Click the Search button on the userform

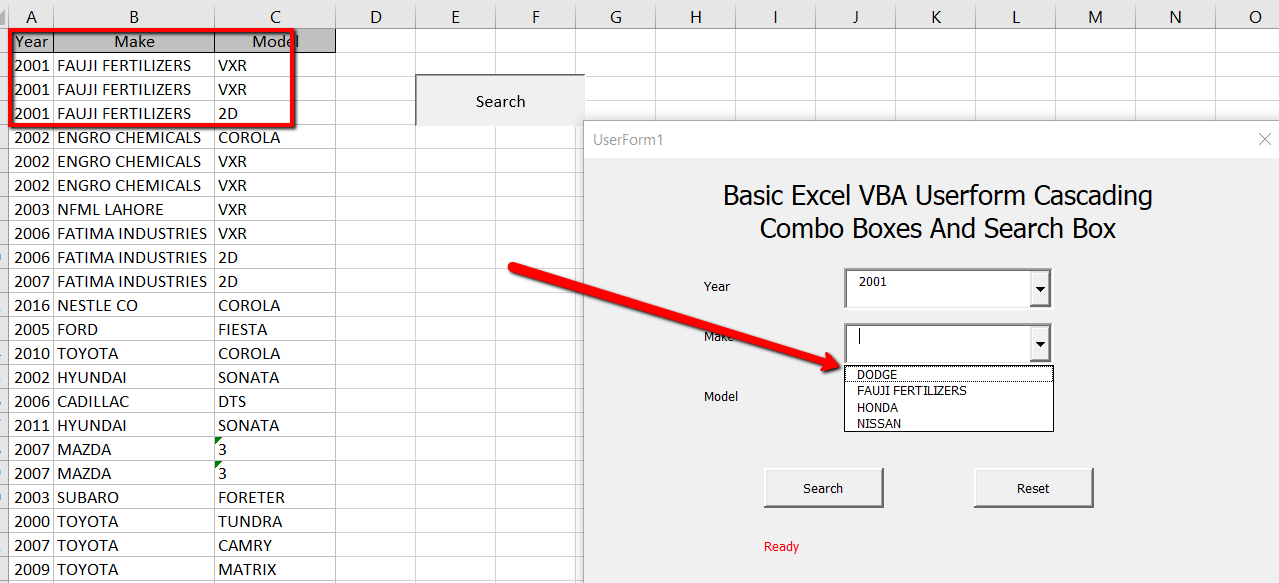coord(823,488)
